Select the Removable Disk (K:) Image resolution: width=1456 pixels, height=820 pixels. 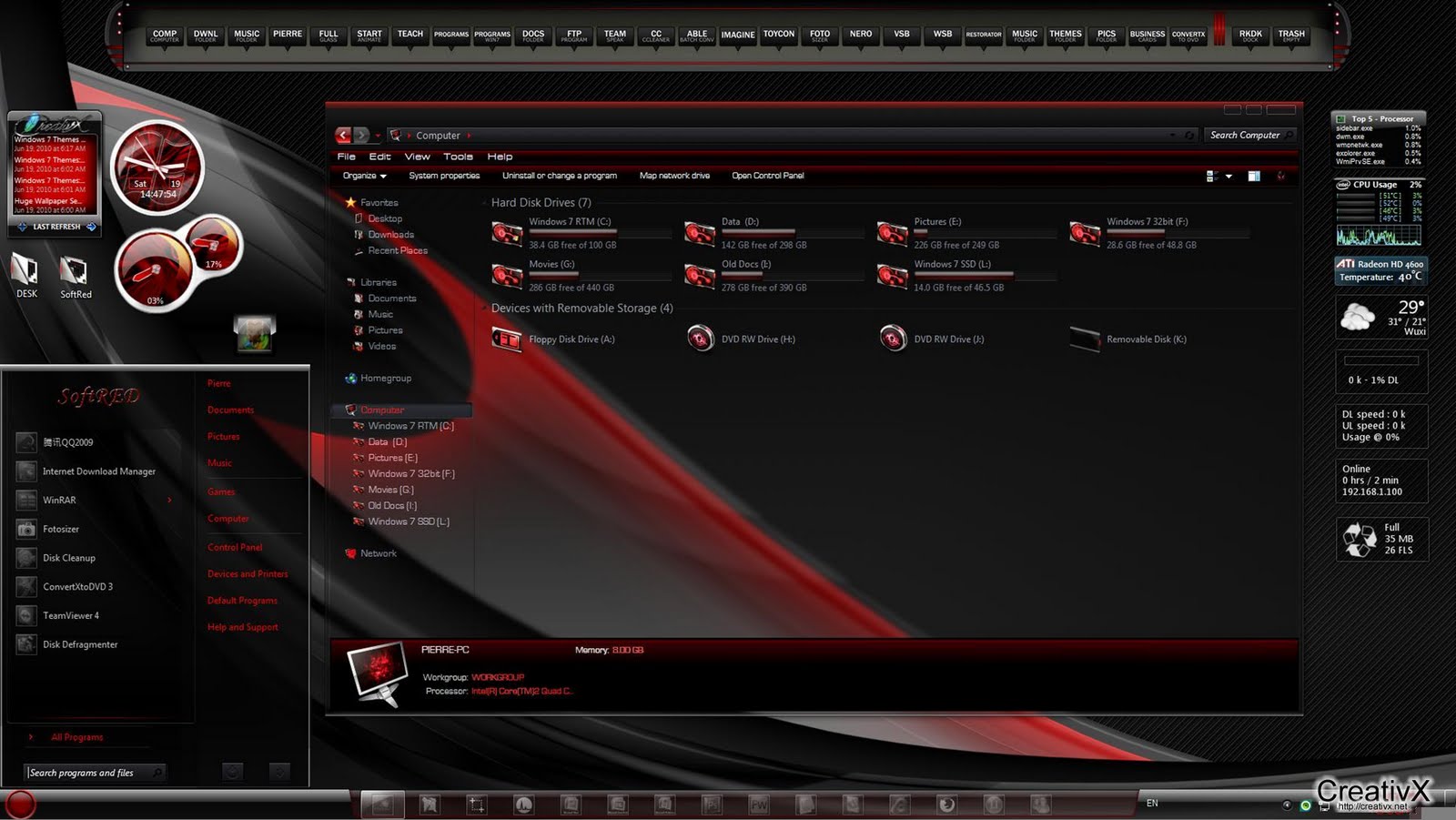(x=1128, y=339)
